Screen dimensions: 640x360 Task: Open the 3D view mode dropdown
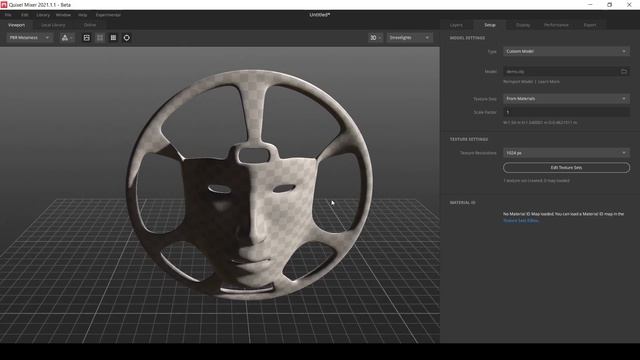tap(375, 38)
